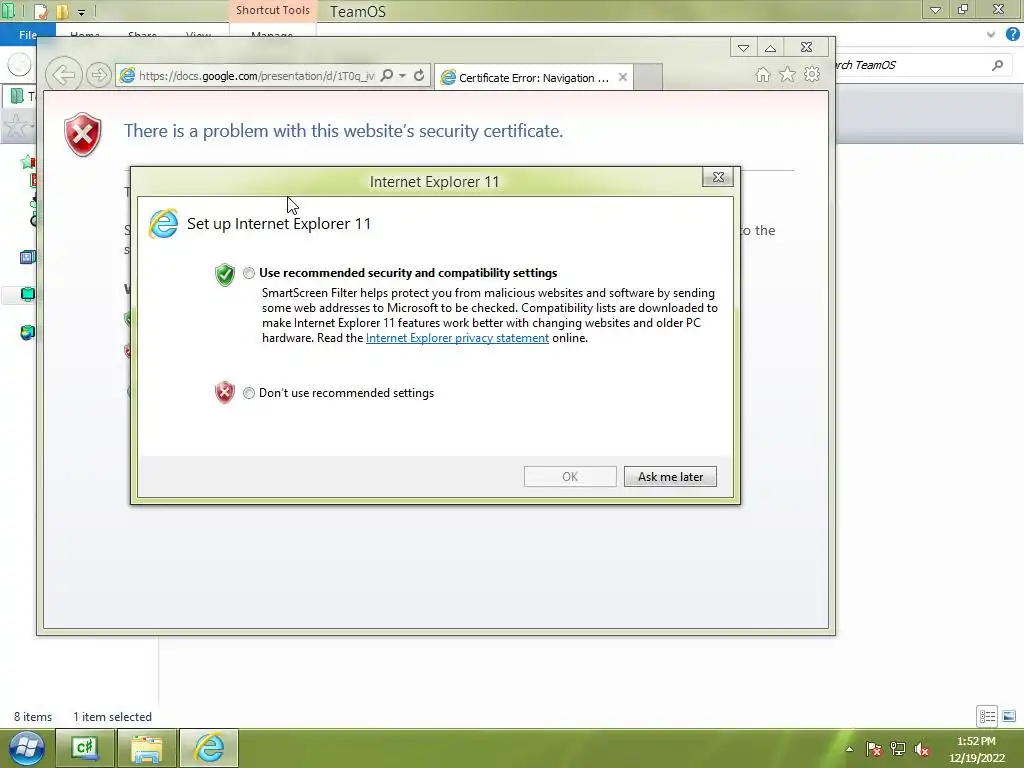Click 'Set up Internet Explorer 11' heading

[x=279, y=223]
